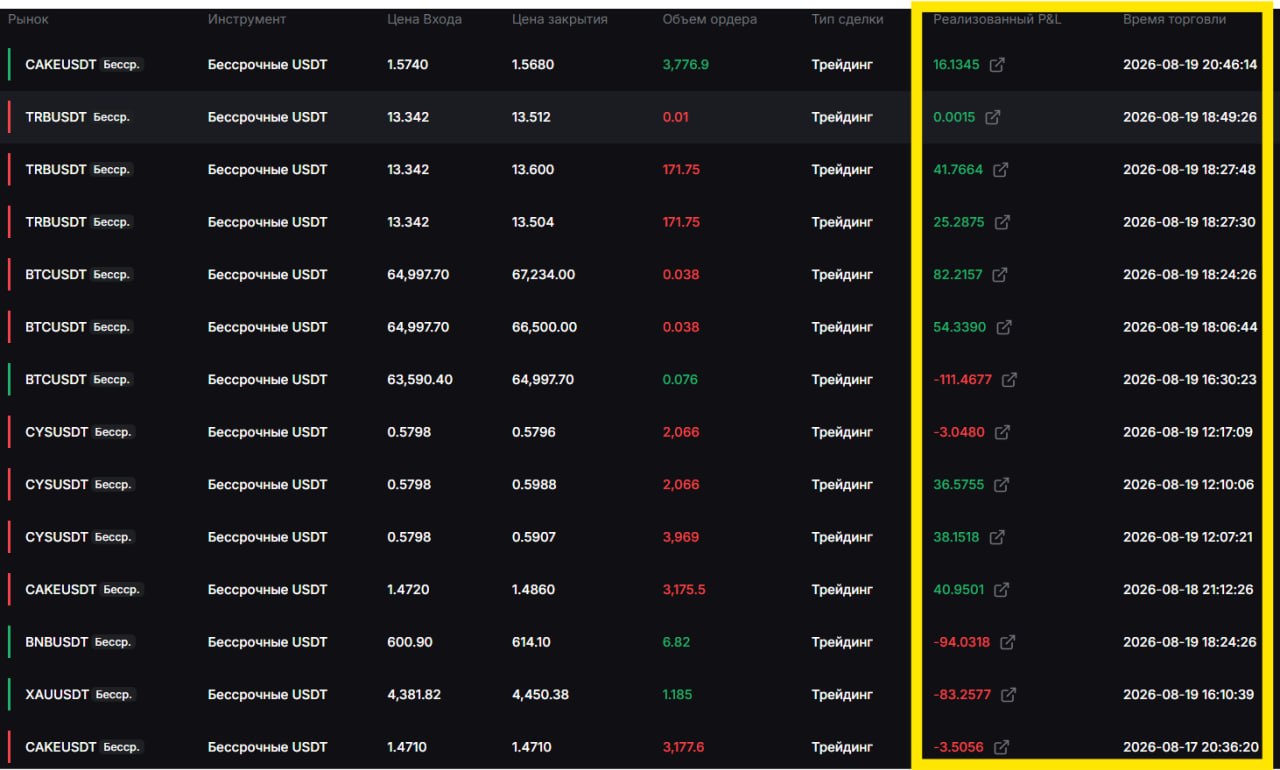Viewport: 1280px width, 770px height.
Task: Open share icon next to 16.1345 P&L
Action: pos(997,65)
